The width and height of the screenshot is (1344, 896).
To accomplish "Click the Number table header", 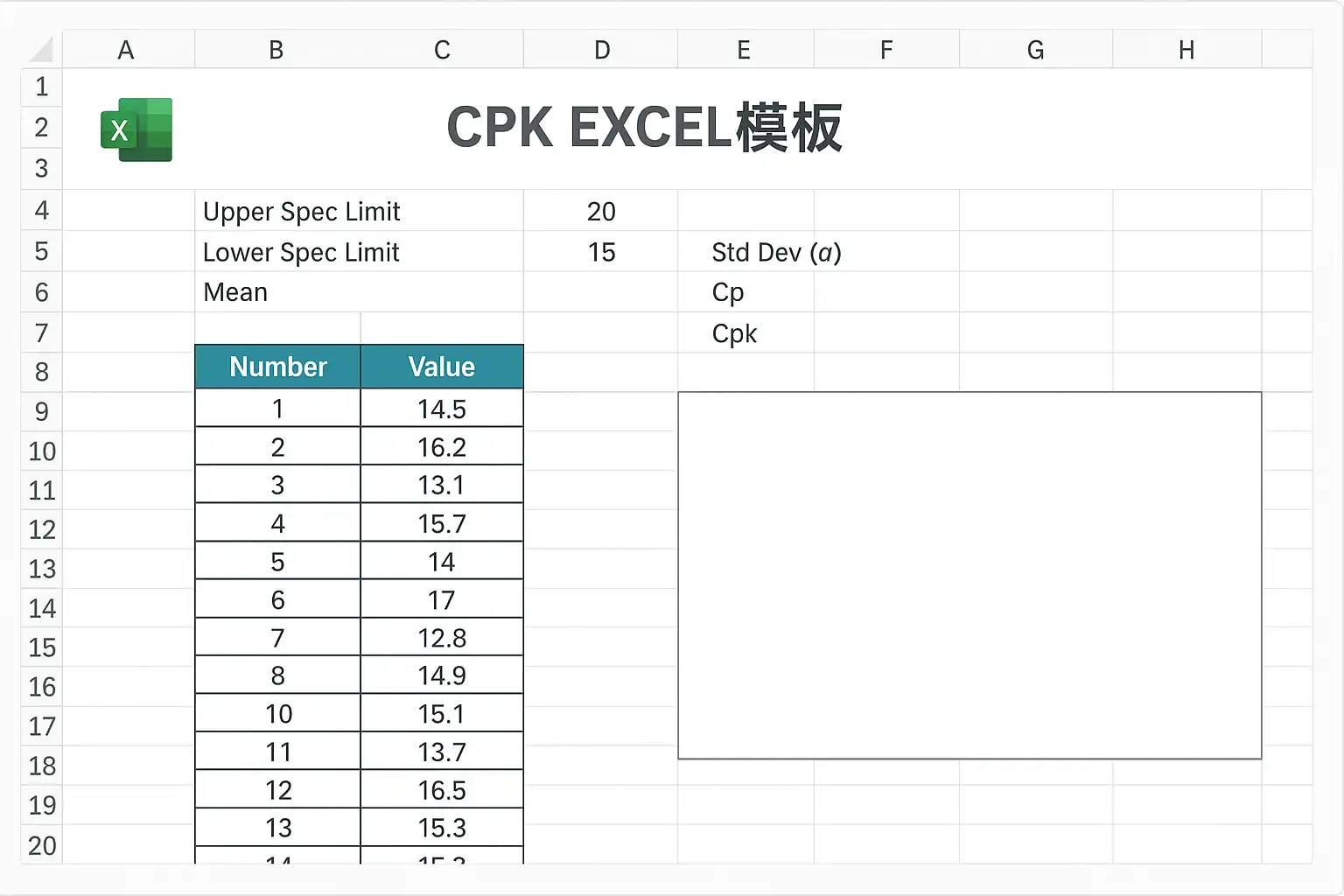I will tap(278, 367).
